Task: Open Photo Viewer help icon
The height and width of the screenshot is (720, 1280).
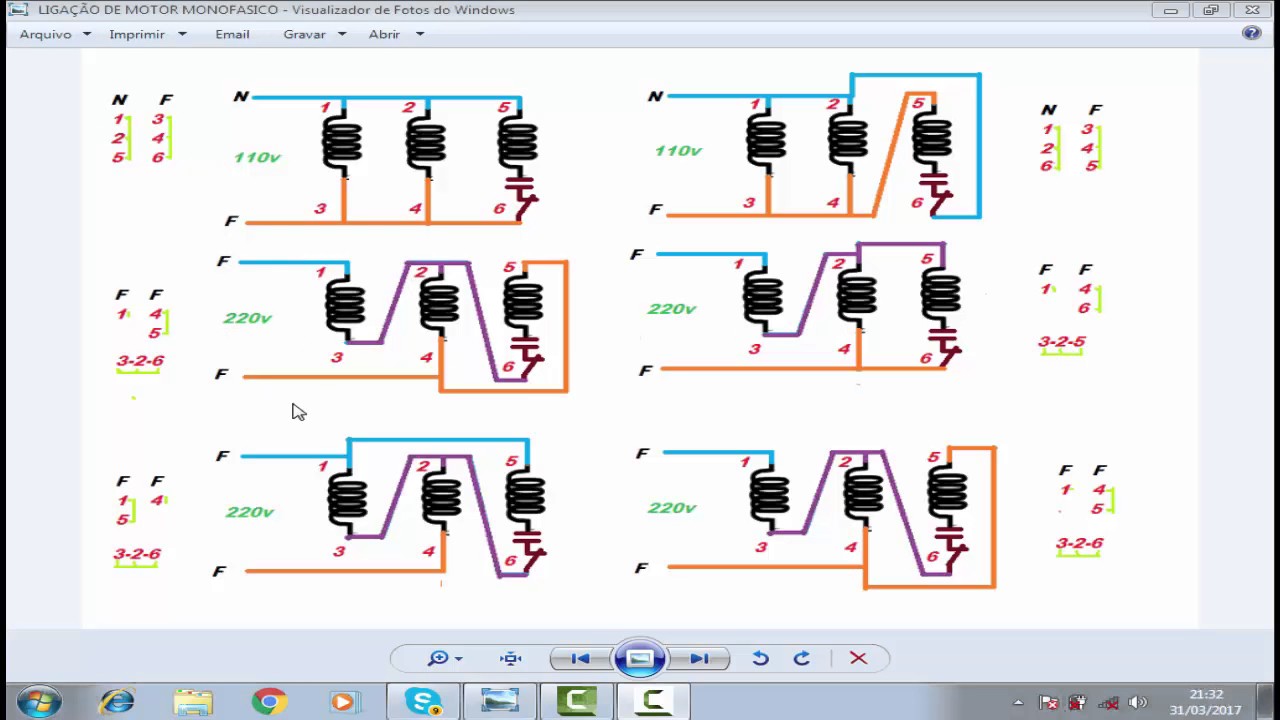Action: click(1251, 33)
